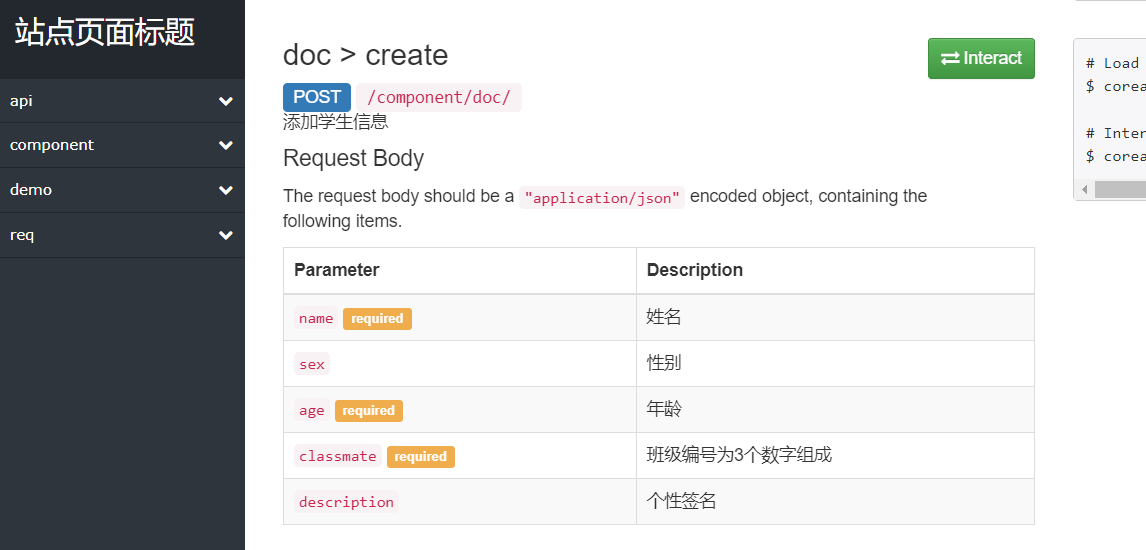Click the required badge beside classmate
Screen dimensions: 1146x550
420,457
